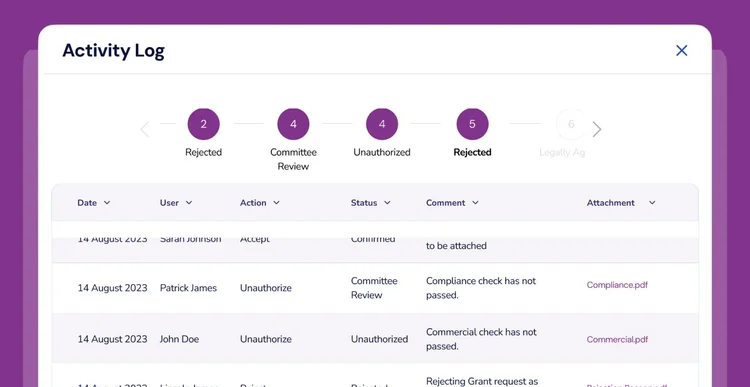Click John Doe row date cell
Viewport: 750px width, 387px height.
[112, 339]
